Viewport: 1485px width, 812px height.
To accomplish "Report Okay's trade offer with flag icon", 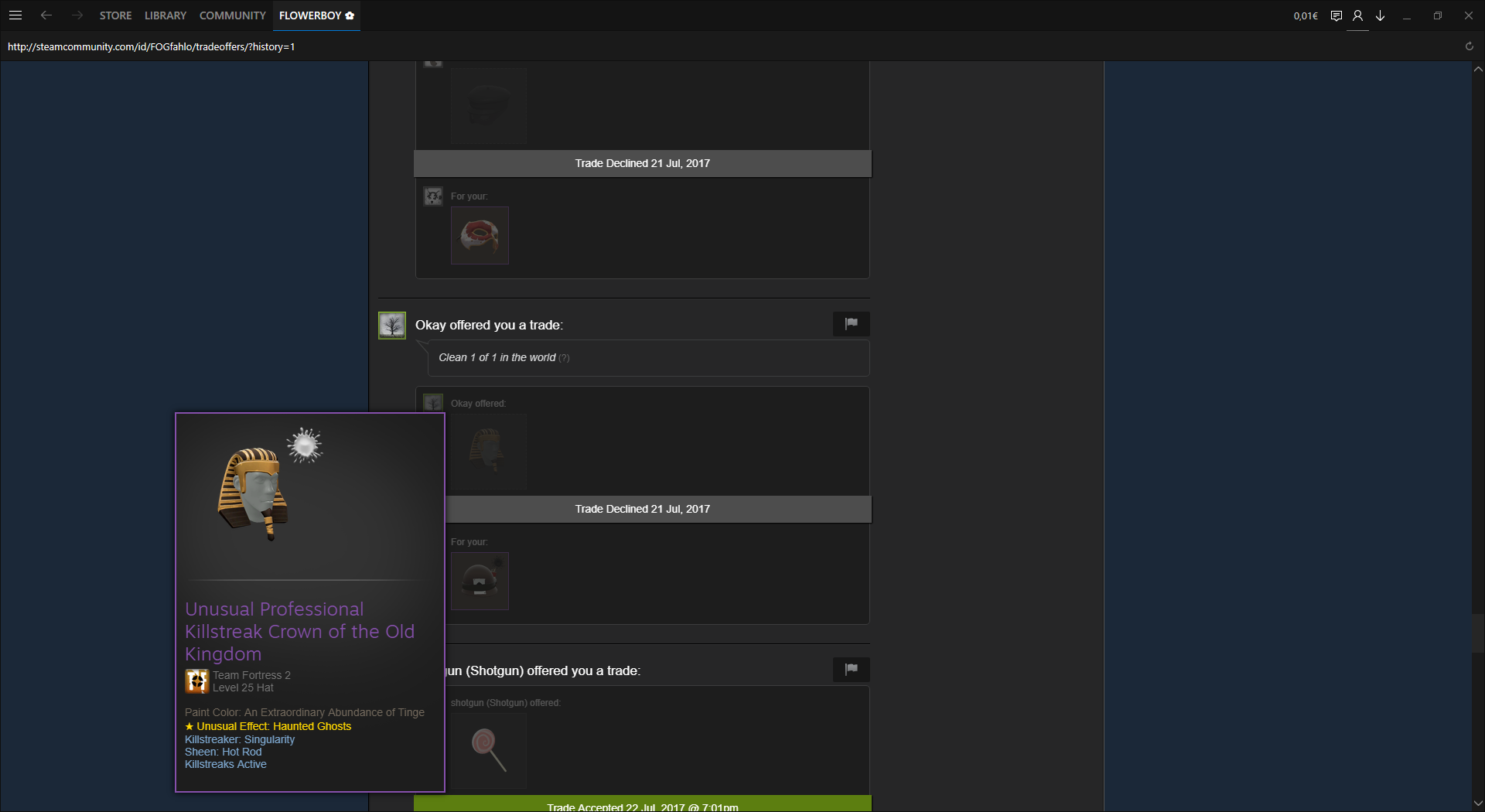I will click(851, 324).
